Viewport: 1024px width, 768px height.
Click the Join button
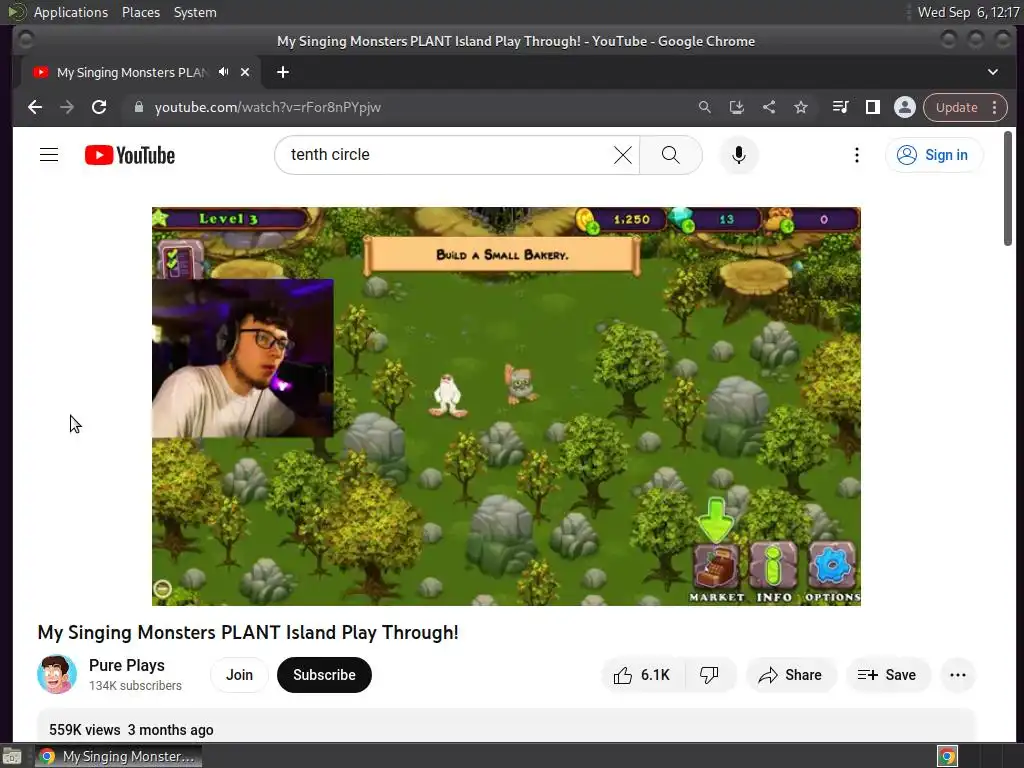point(239,675)
